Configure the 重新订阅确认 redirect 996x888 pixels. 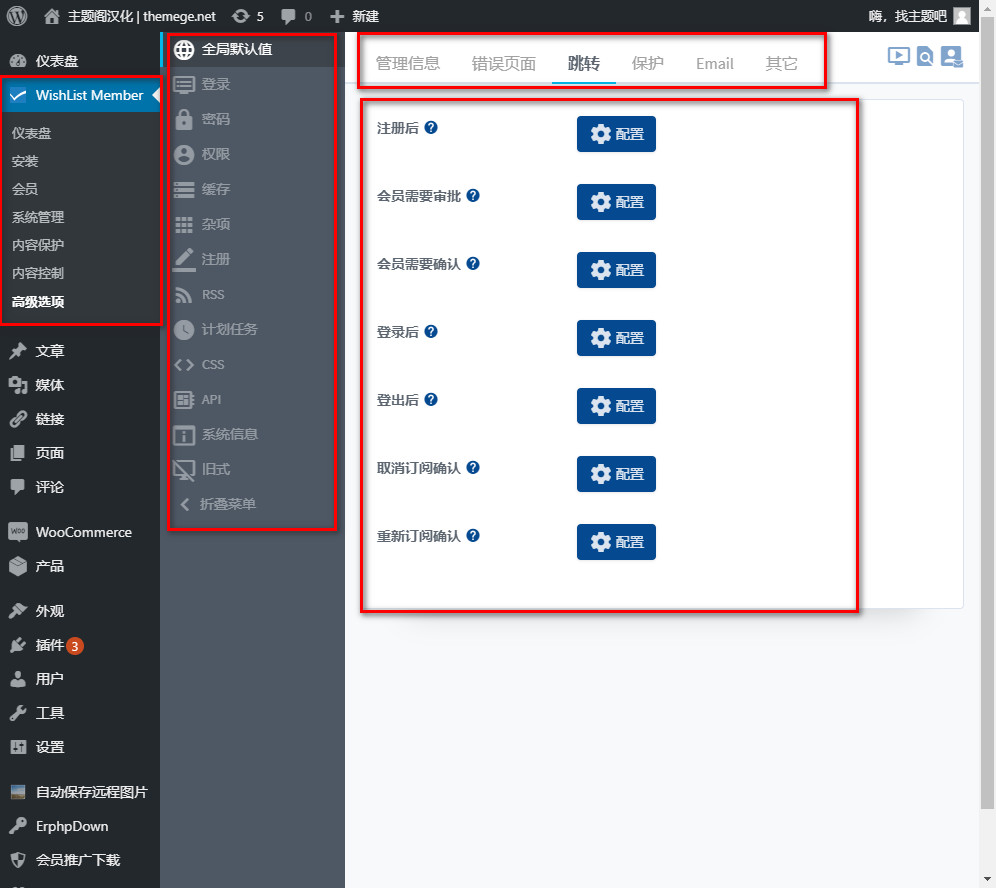(616, 542)
